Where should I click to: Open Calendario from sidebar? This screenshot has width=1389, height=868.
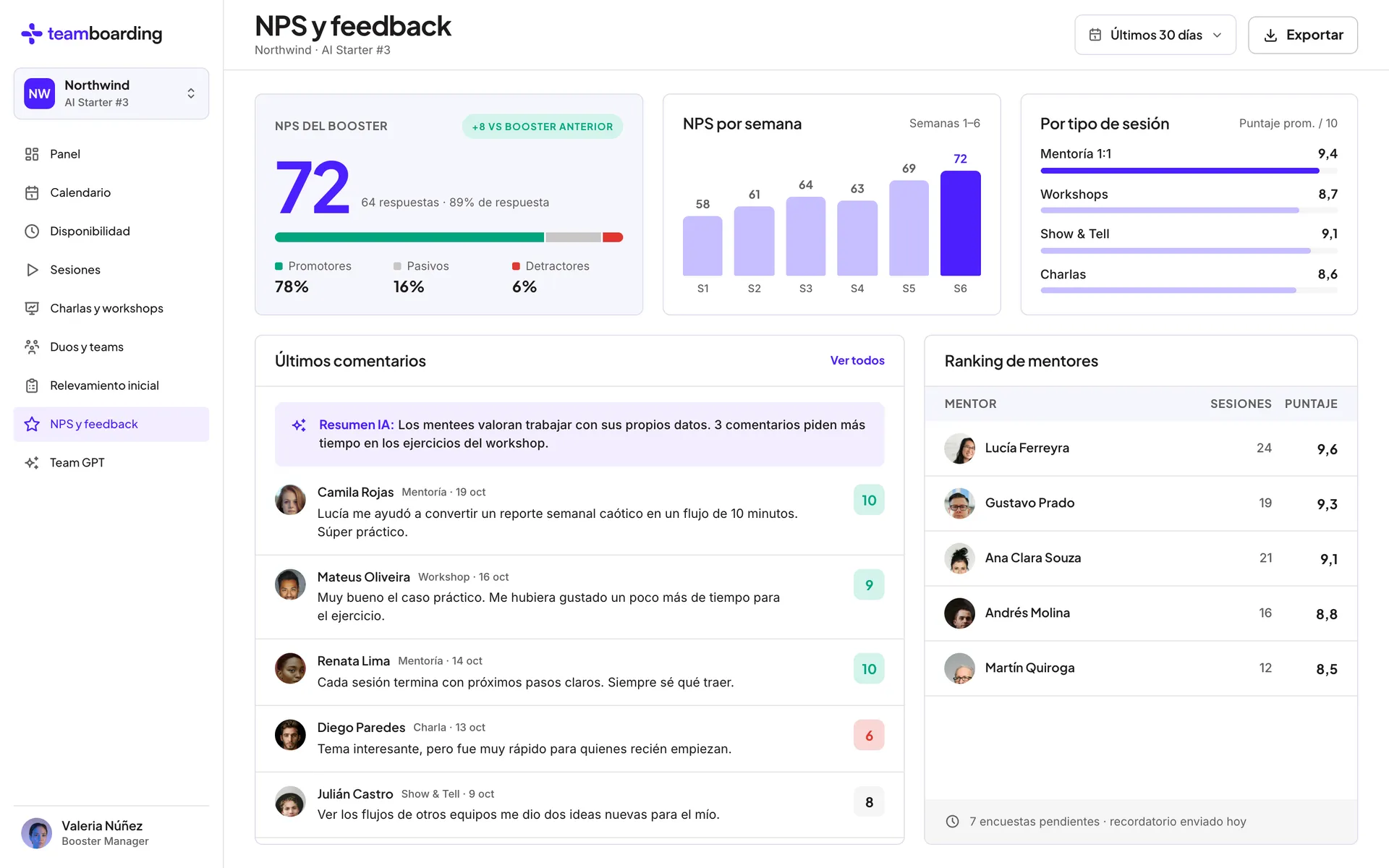point(111,192)
